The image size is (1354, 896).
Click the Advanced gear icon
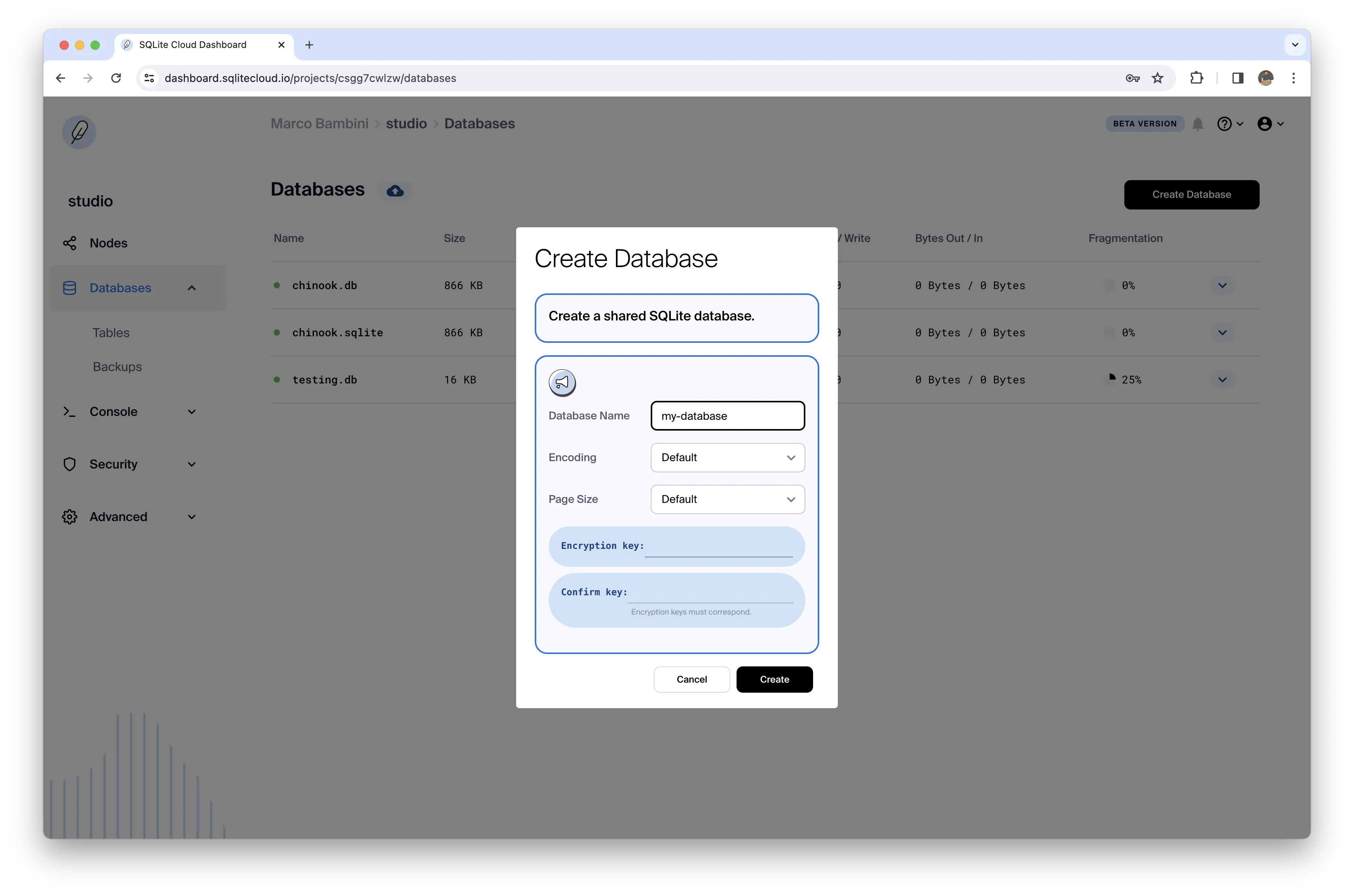[70, 516]
